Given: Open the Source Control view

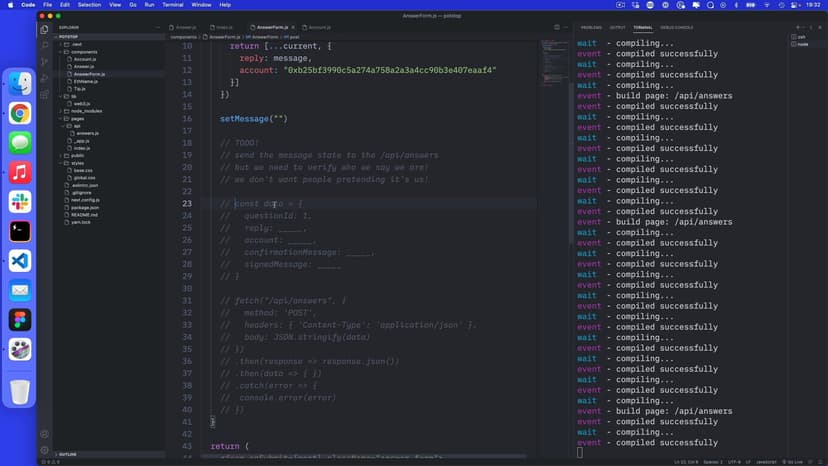Looking at the screenshot, I should point(45,62).
